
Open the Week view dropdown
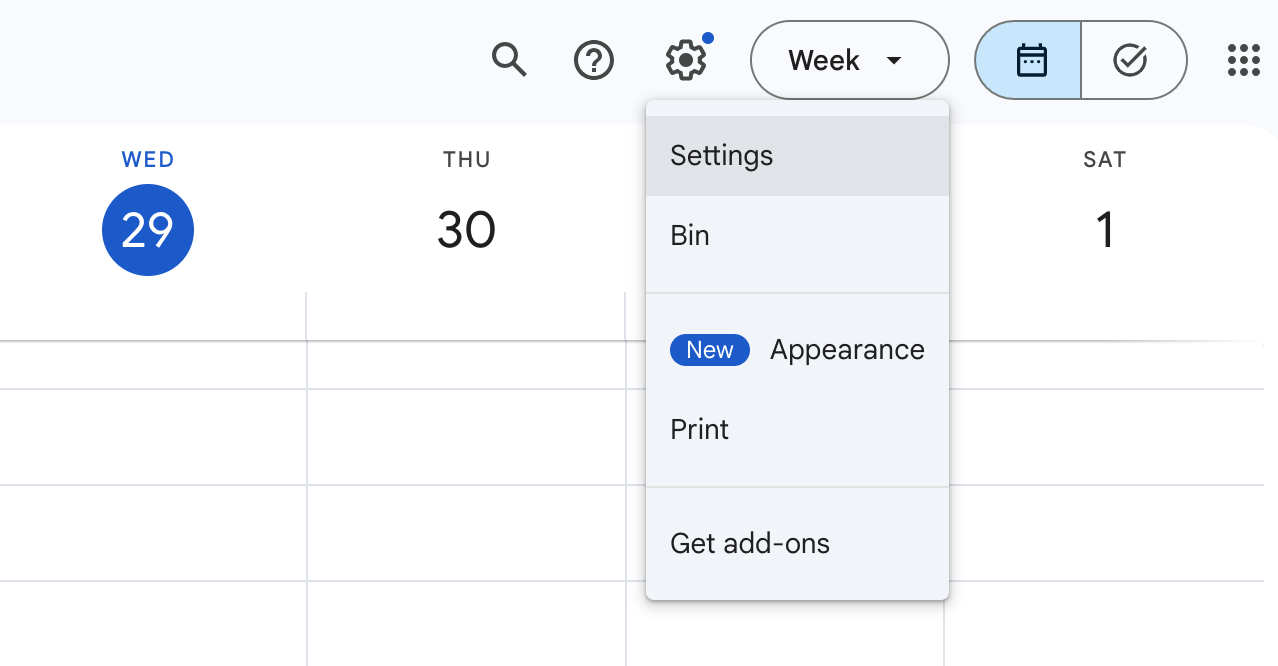click(850, 60)
